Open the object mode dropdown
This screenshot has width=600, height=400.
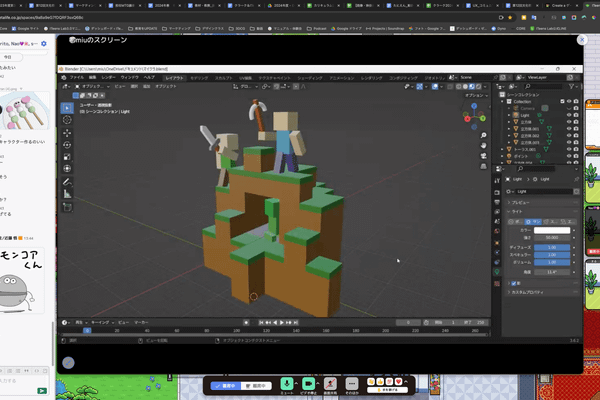pos(92,87)
